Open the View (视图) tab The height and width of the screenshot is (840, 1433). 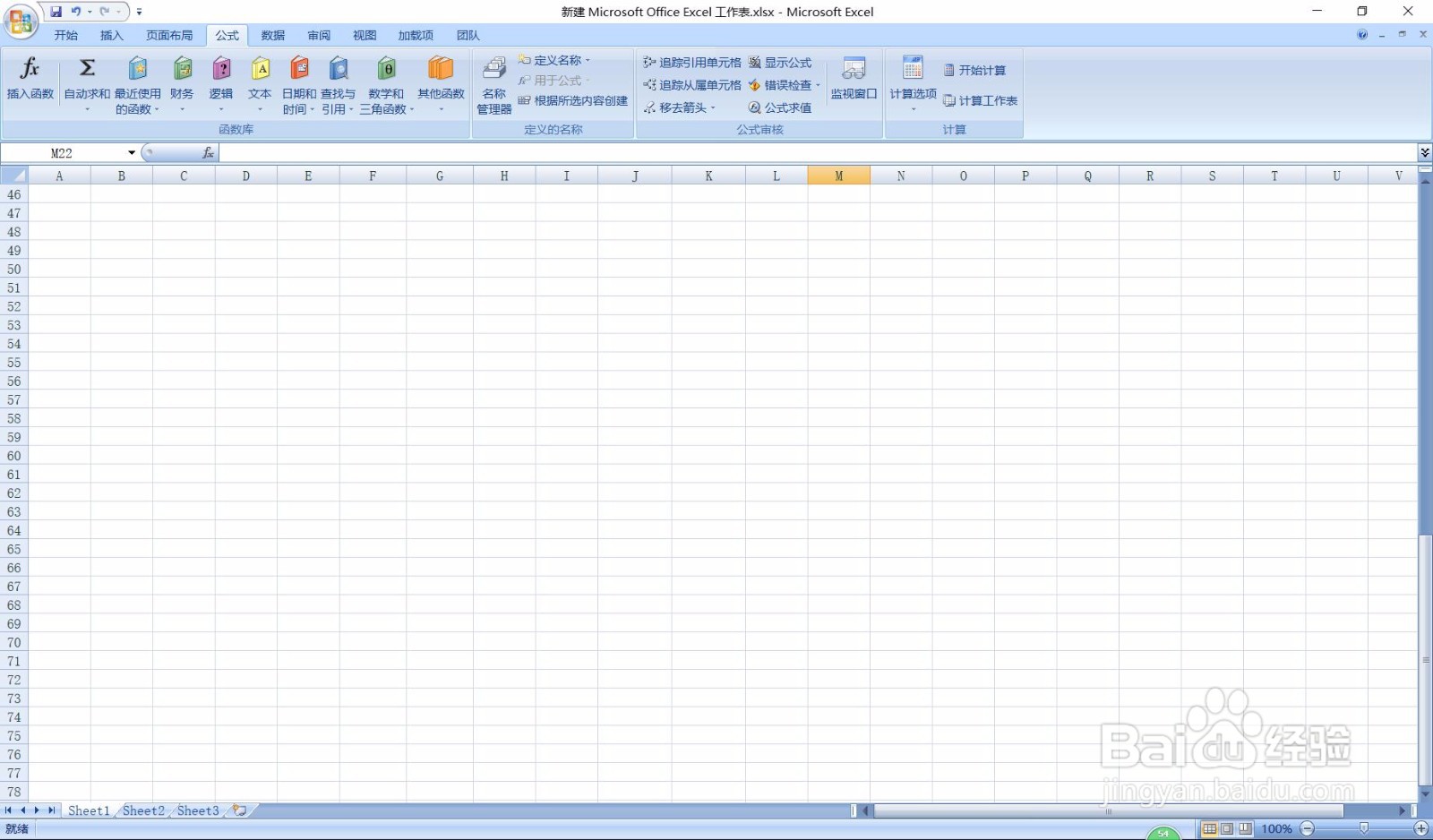coord(365,36)
